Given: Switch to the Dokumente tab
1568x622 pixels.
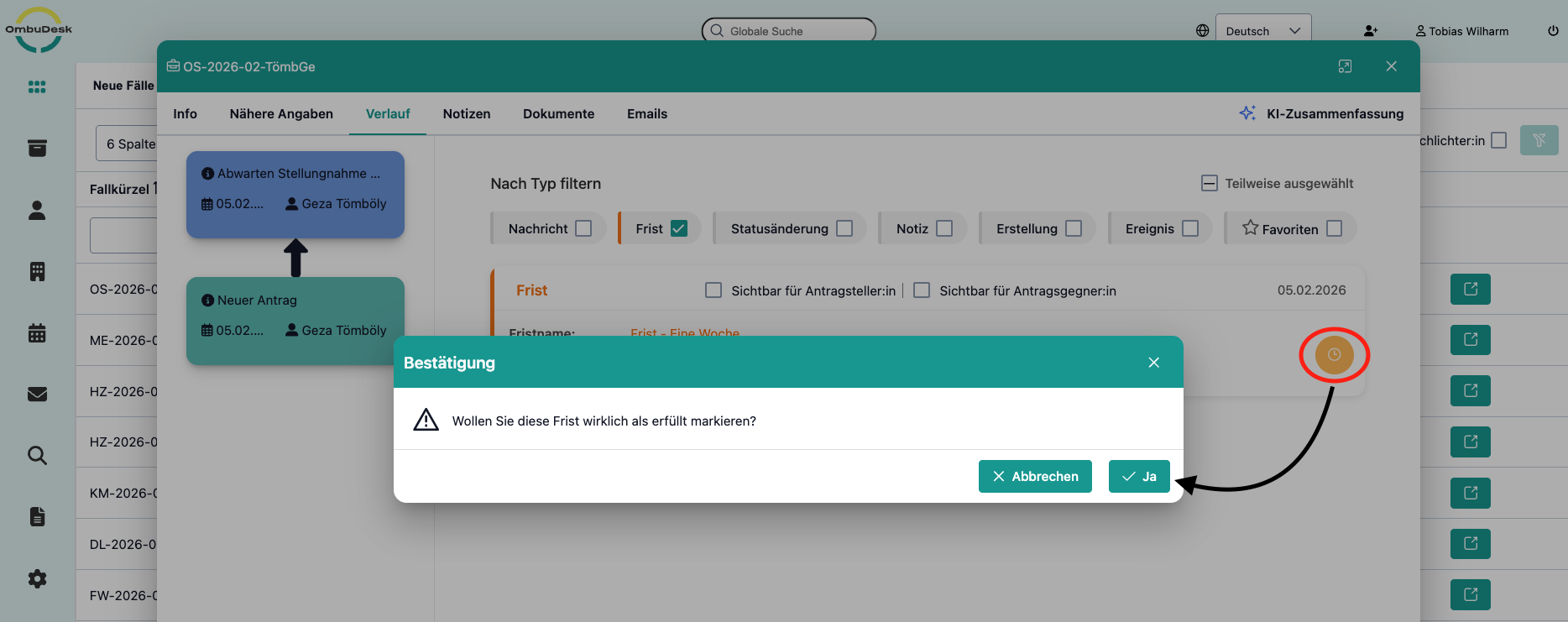Looking at the screenshot, I should click(x=558, y=114).
